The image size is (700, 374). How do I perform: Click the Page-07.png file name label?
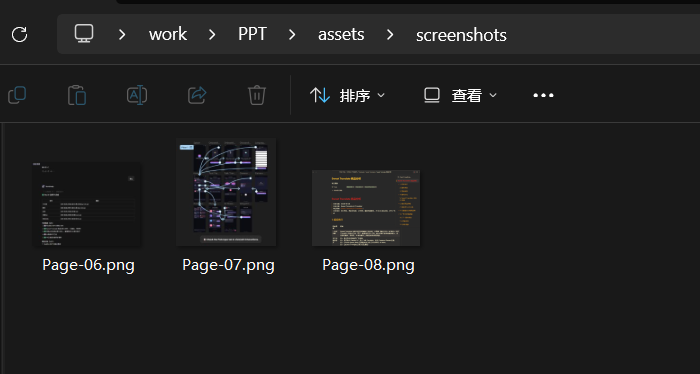point(228,265)
